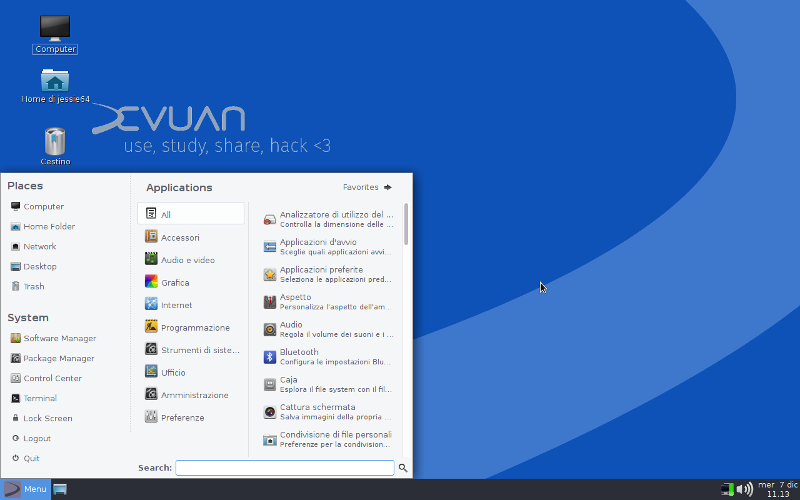
Task: Select the All applications category
Action: click(191, 213)
